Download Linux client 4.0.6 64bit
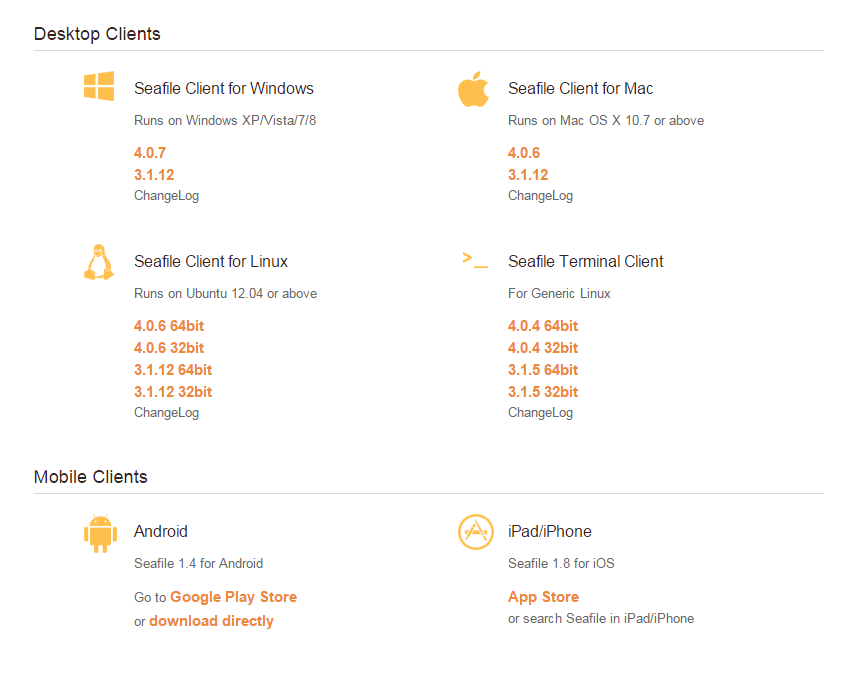 169,326
